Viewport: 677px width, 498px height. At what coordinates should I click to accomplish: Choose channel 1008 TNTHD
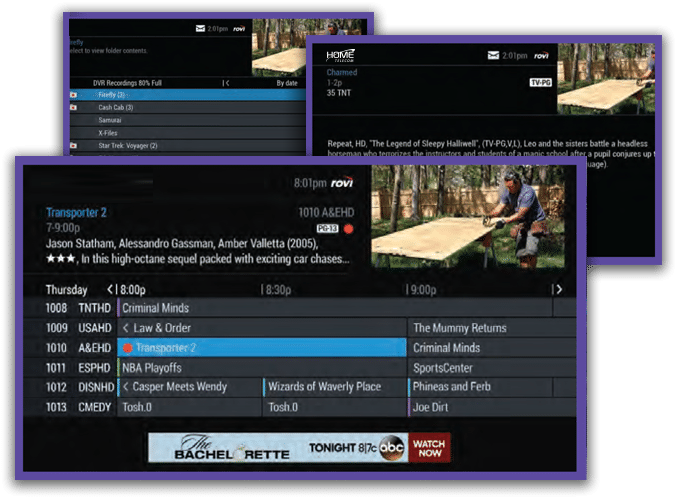pos(78,308)
